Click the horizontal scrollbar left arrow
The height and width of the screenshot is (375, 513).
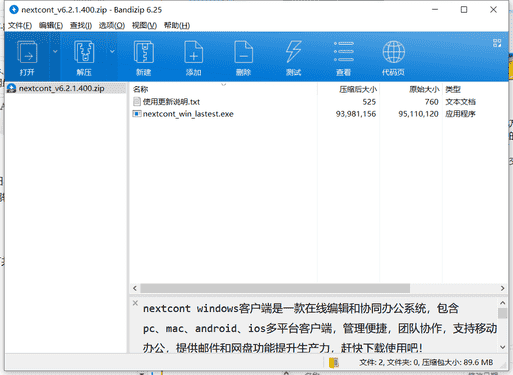pos(135,288)
